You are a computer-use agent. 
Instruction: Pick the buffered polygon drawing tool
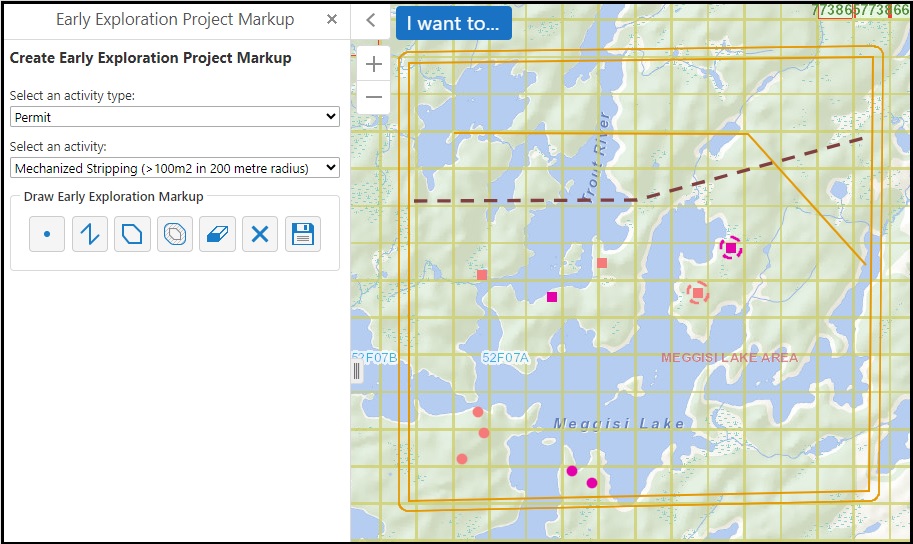click(175, 235)
